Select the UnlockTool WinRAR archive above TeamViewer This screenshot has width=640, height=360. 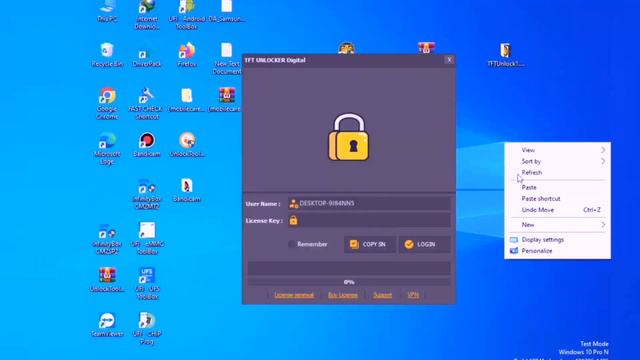(107, 280)
